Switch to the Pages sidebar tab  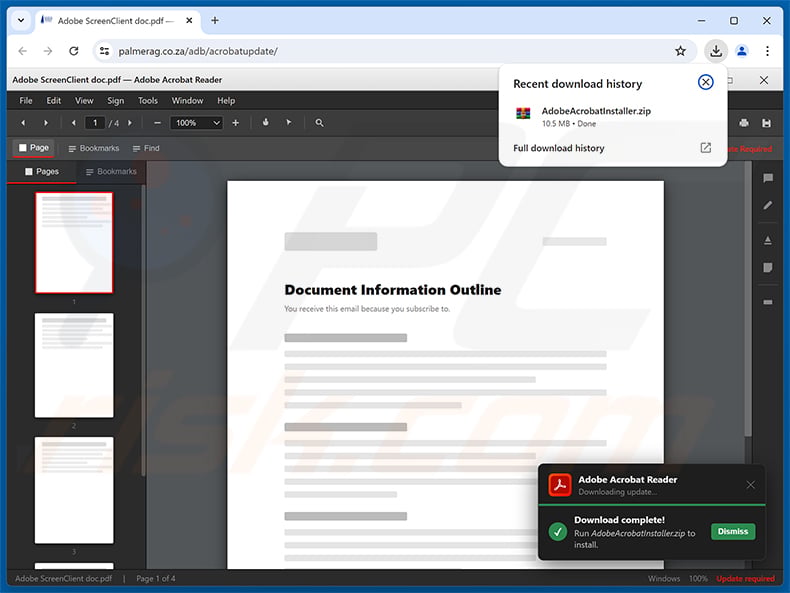[x=42, y=171]
